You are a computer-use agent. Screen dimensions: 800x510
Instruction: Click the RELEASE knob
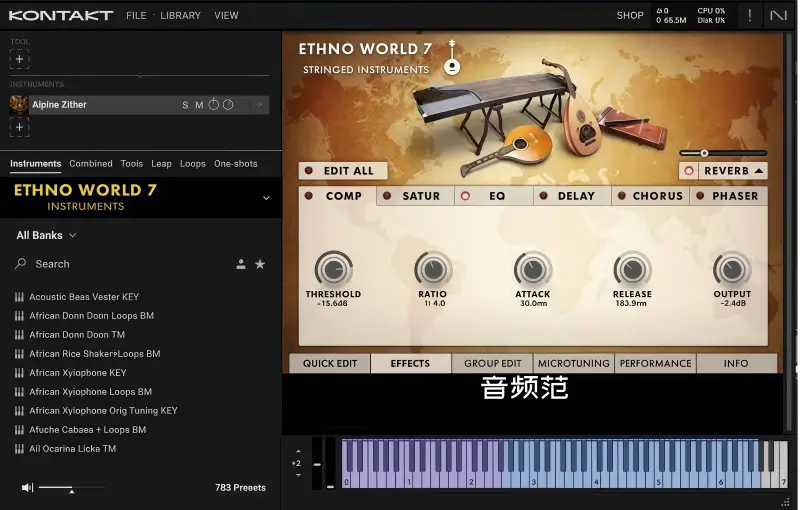click(x=632, y=269)
